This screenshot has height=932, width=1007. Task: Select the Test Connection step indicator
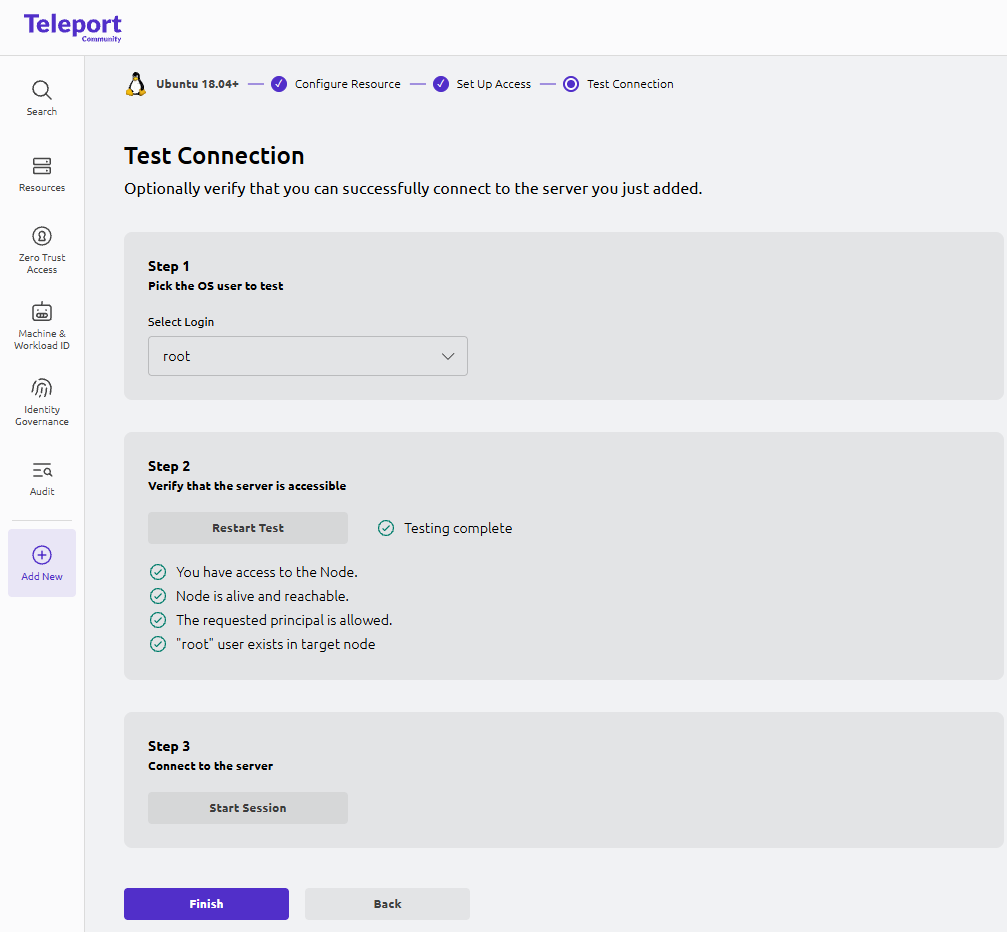click(571, 84)
